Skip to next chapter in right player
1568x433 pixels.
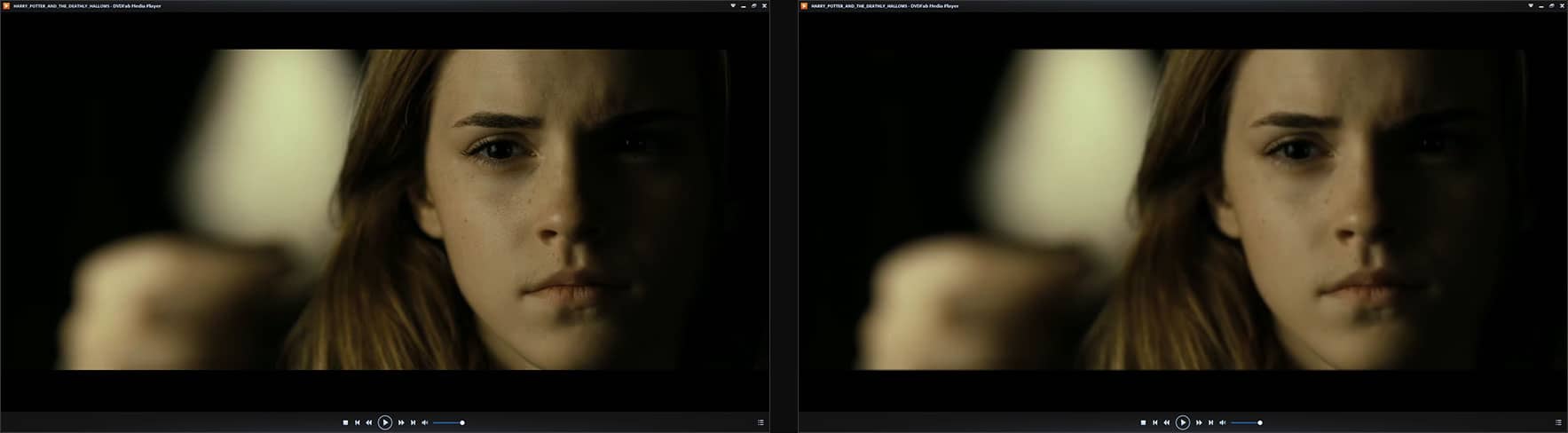(x=1211, y=422)
